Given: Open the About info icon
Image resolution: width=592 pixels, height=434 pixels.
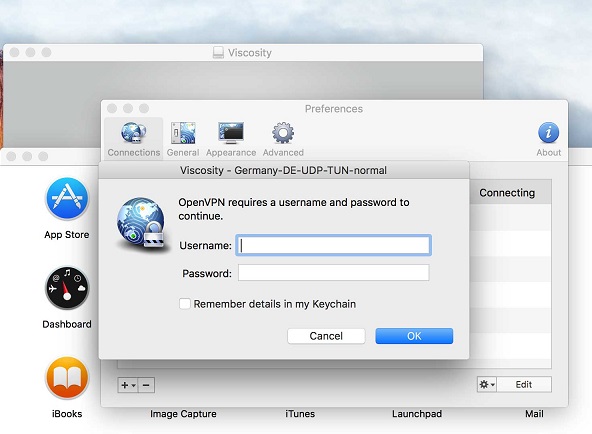Looking at the screenshot, I should 548,133.
